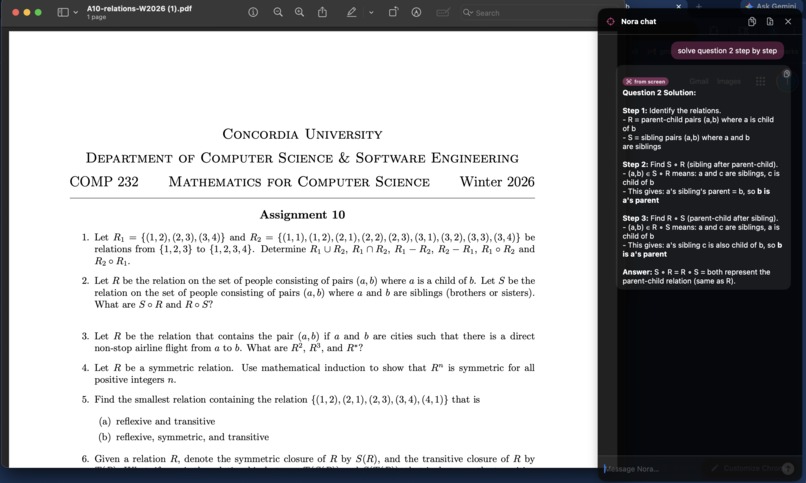Rotate the PDF page

click(x=393, y=12)
